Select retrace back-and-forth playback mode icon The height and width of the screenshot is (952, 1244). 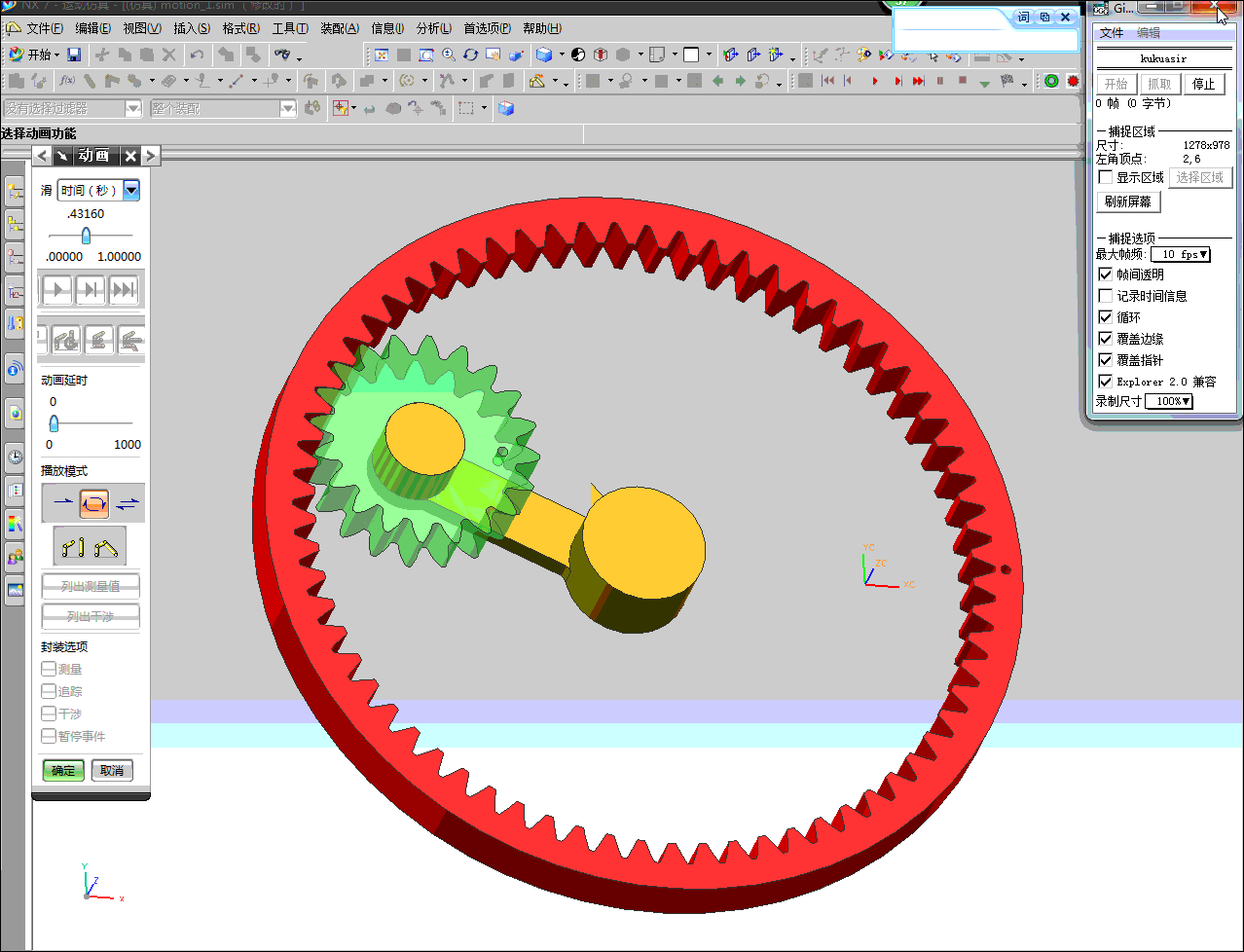(128, 503)
